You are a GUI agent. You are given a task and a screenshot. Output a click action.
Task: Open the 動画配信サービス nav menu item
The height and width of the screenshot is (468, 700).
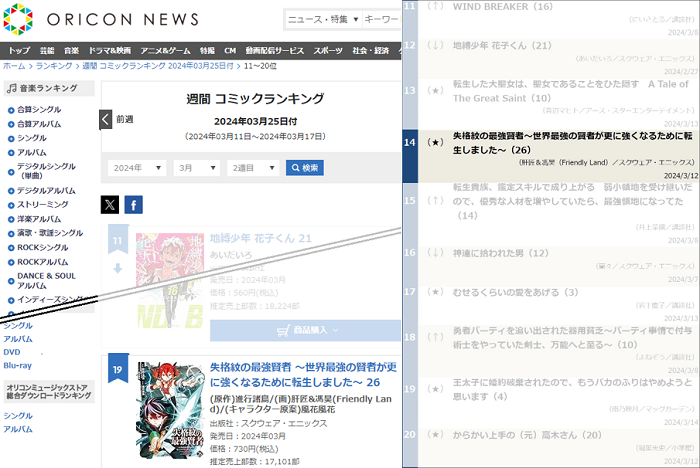click(x=275, y=51)
